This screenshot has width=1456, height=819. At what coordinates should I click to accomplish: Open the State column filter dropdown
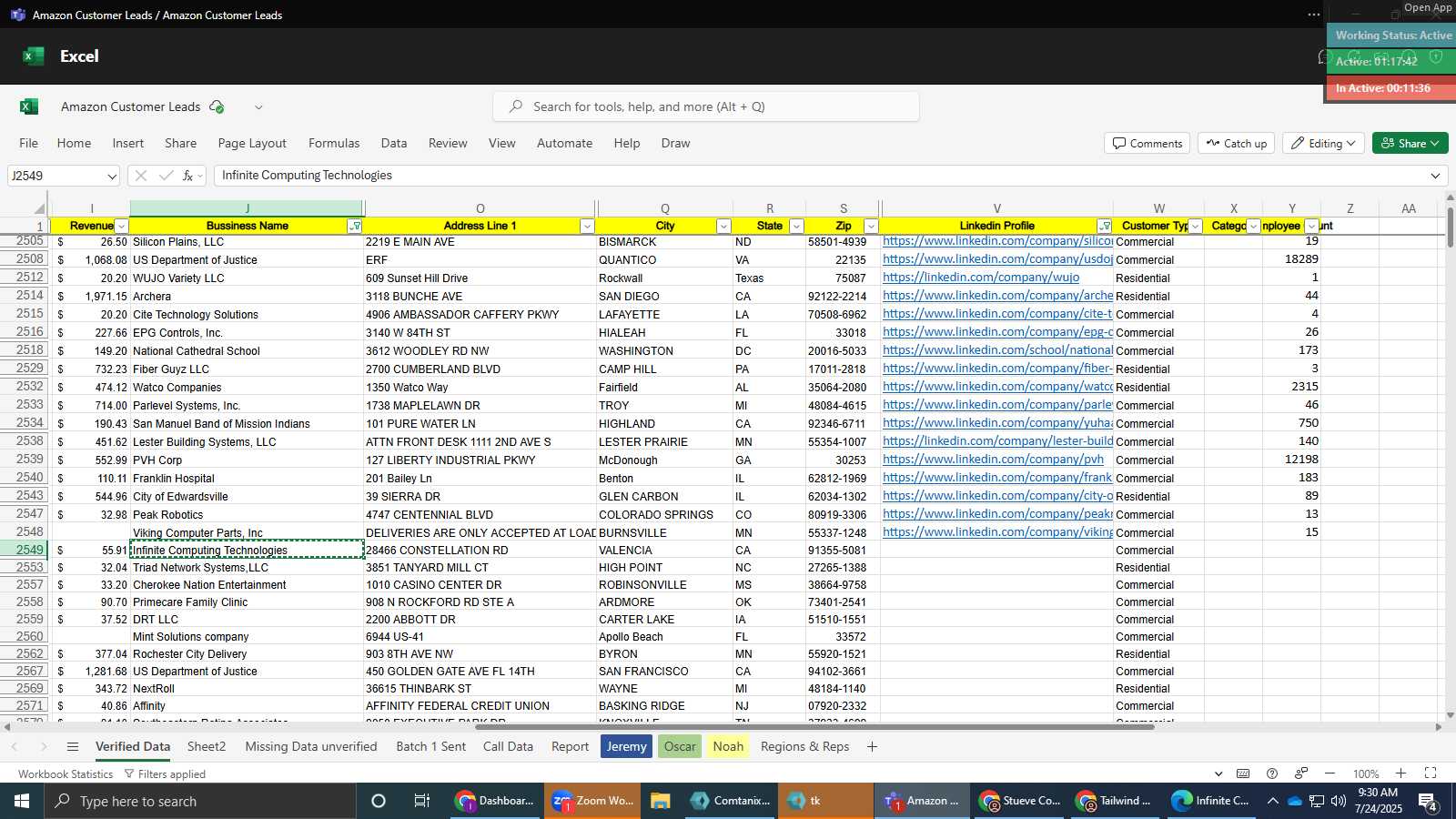[796, 227]
